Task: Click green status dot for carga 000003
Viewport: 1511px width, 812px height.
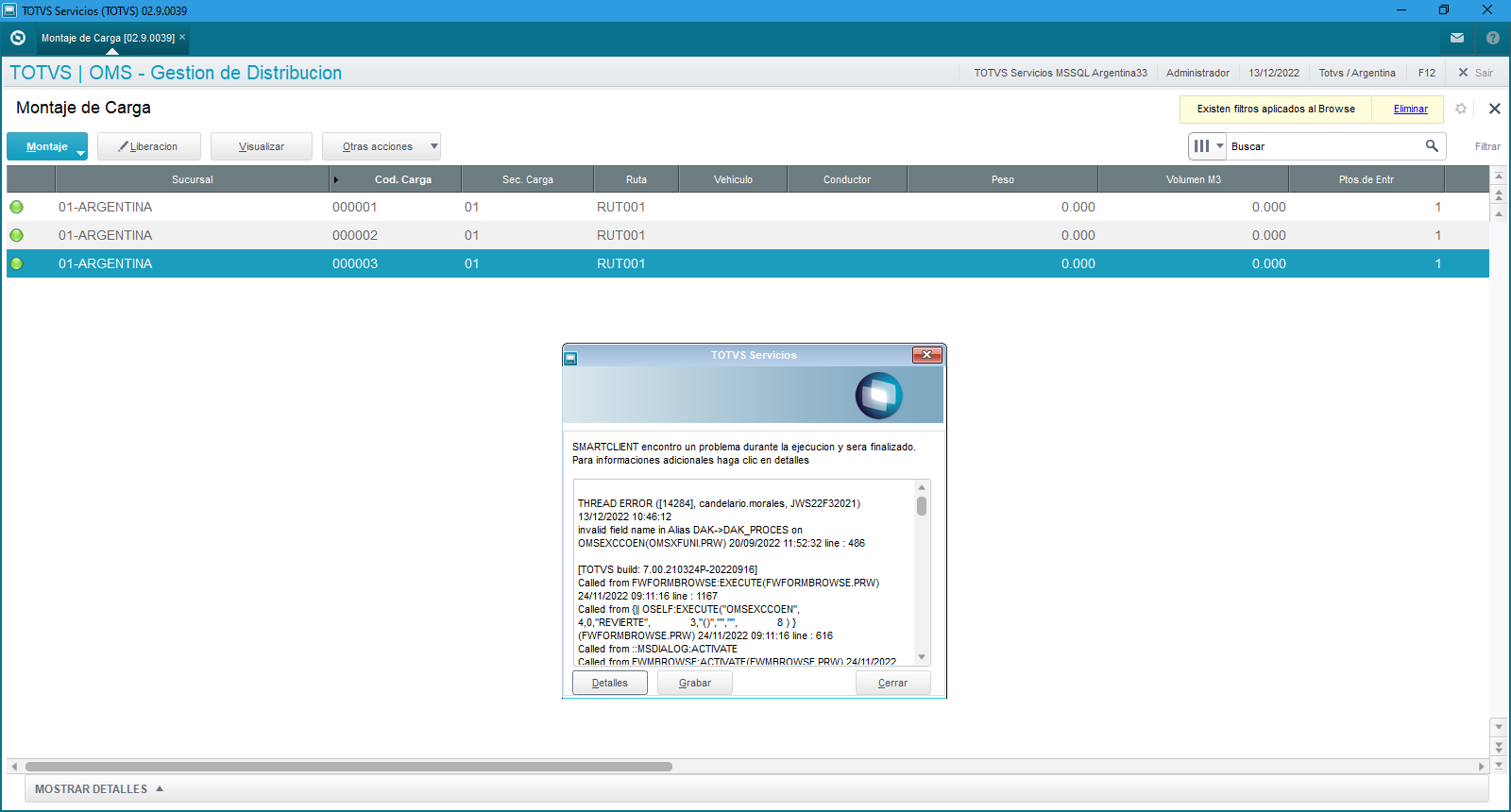Action: coord(16,263)
